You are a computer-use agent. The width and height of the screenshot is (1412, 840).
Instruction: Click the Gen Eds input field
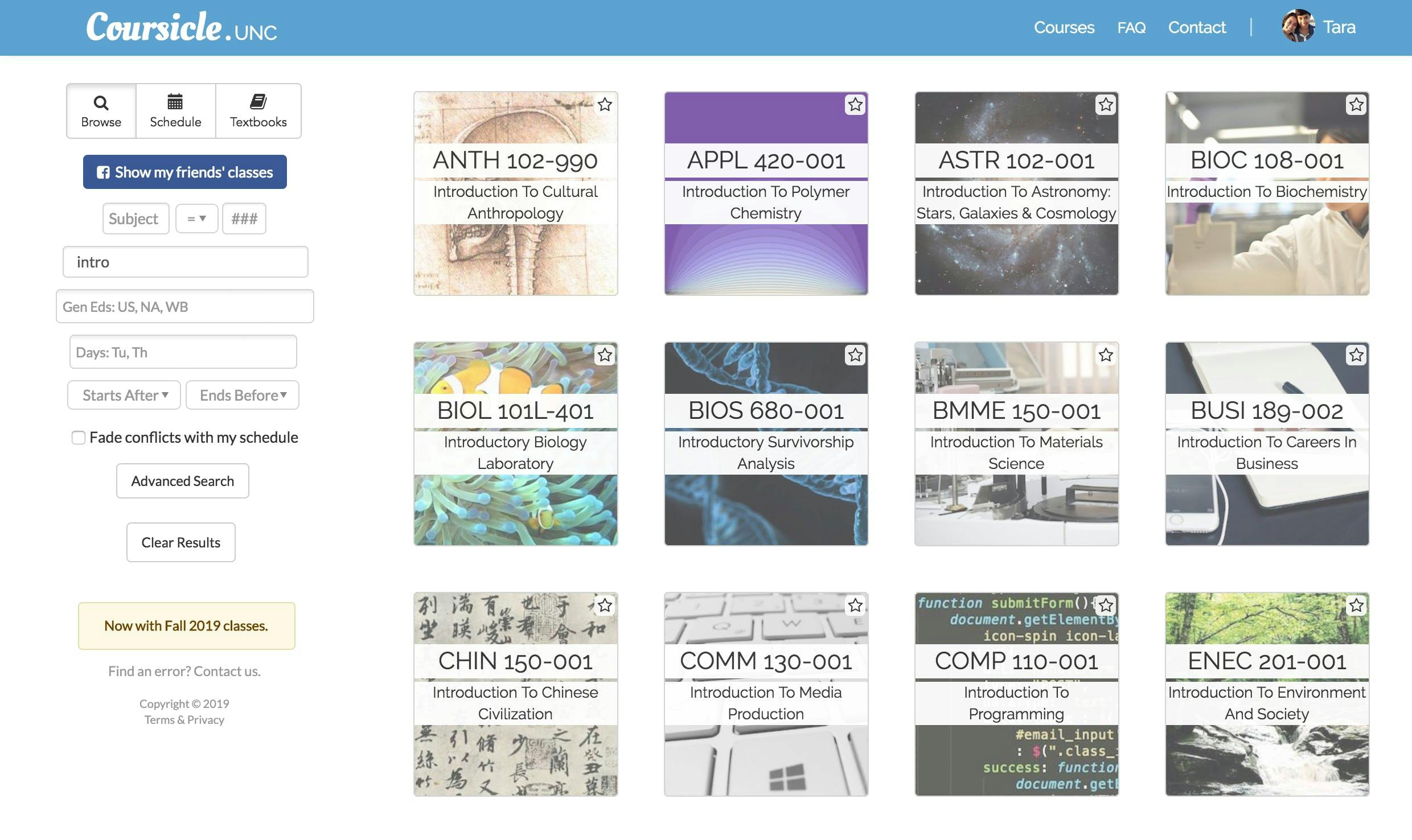pyautogui.click(x=184, y=307)
